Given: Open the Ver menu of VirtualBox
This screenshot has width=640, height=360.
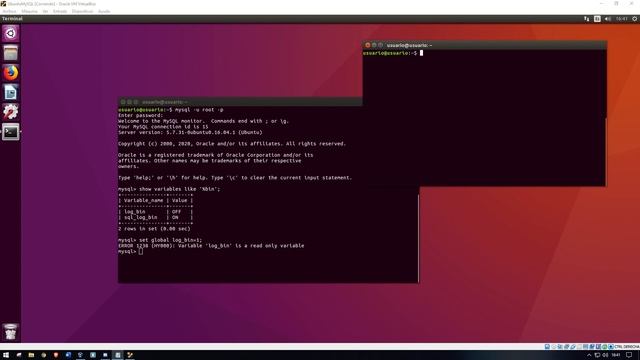Looking at the screenshot, I should [x=45, y=11].
